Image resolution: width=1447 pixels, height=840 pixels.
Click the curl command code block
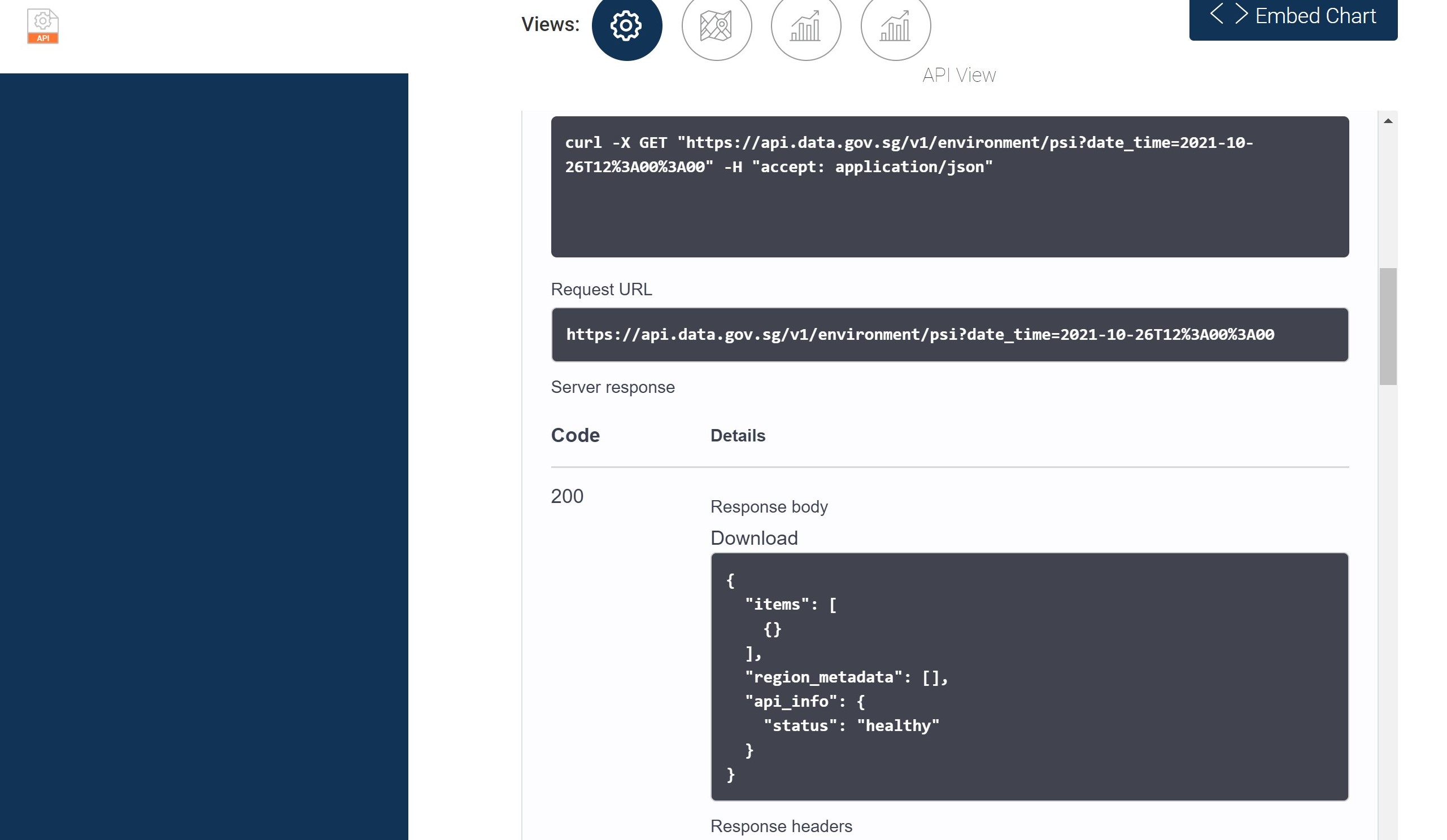[x=951, y=187]
